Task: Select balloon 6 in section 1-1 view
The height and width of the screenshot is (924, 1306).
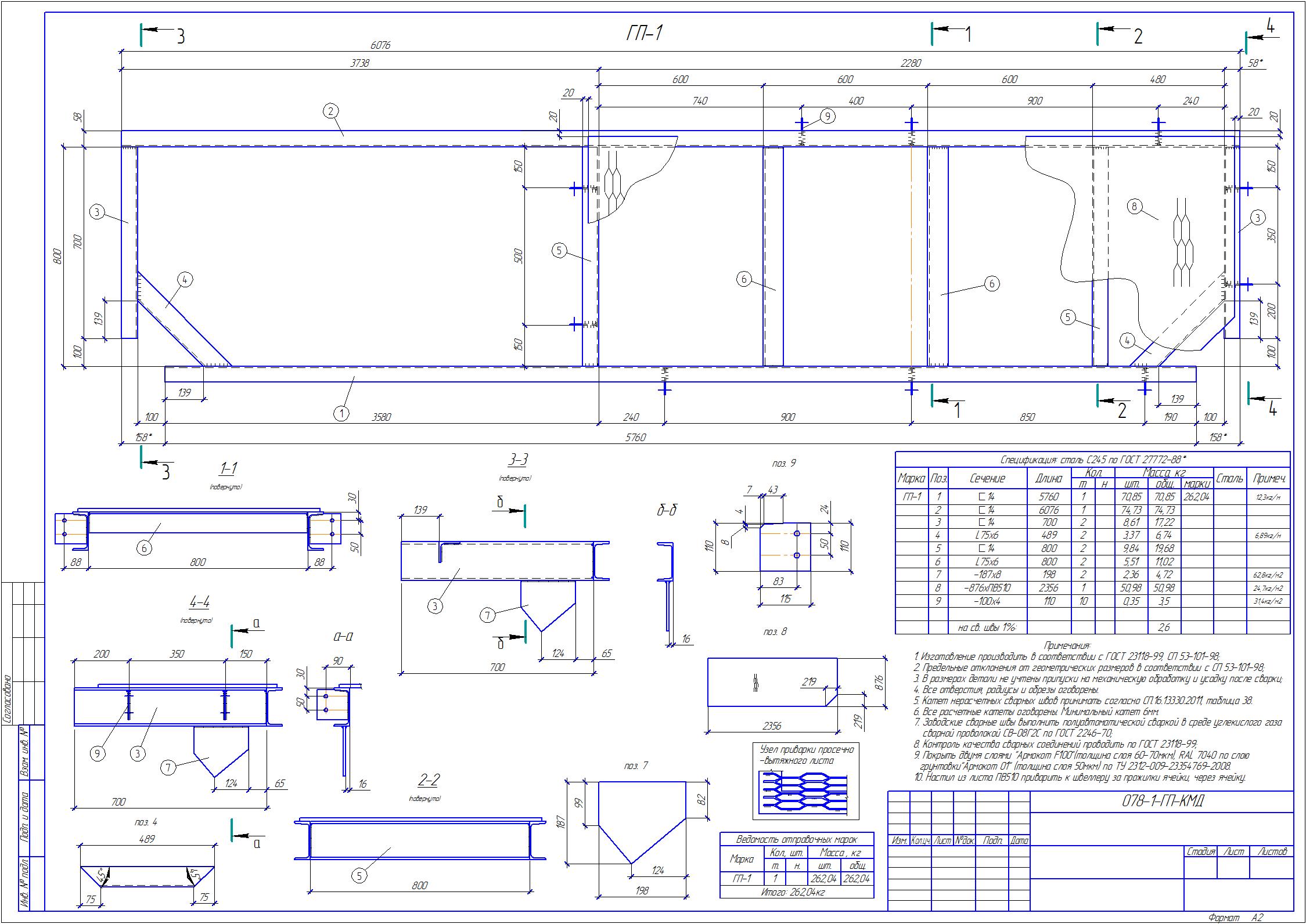Action: tap(144, 547)
